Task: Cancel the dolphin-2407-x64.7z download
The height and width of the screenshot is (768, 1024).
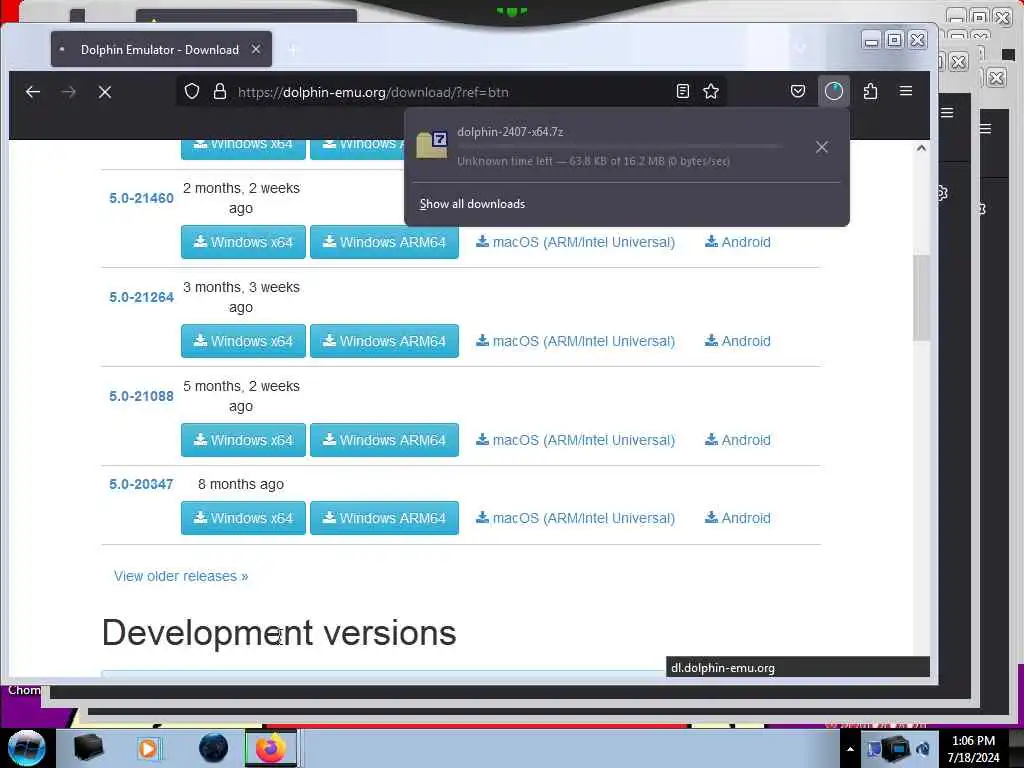Action: [x=822, y=147]
